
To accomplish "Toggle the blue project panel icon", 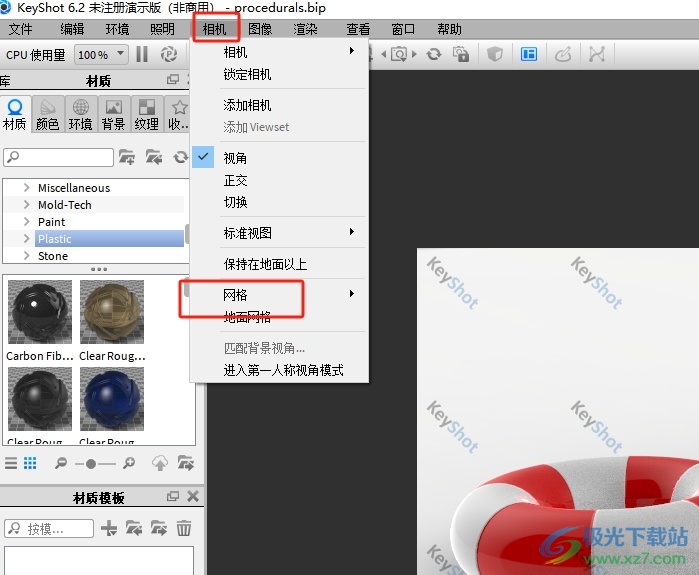I will pos(529,54).
